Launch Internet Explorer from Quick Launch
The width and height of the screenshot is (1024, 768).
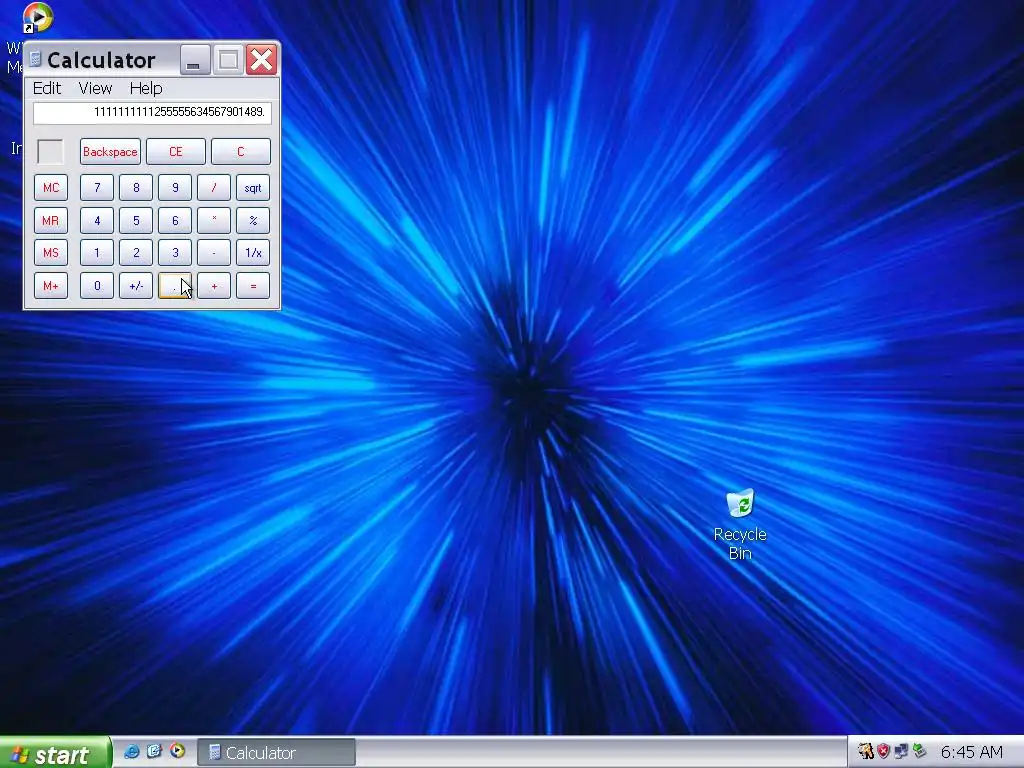[x=131, y=752]
